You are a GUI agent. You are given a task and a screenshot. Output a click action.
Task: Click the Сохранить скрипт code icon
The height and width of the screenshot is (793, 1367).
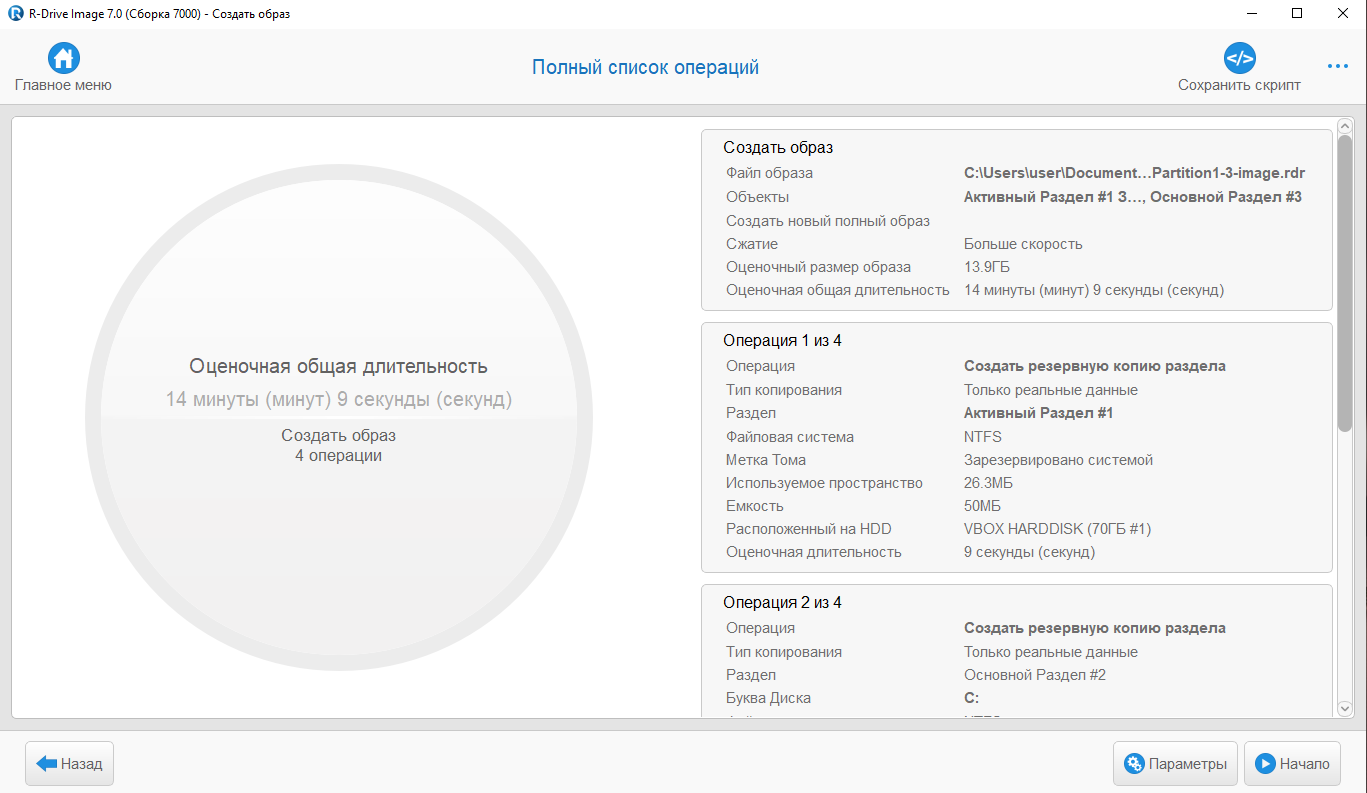coord(1239,58)
